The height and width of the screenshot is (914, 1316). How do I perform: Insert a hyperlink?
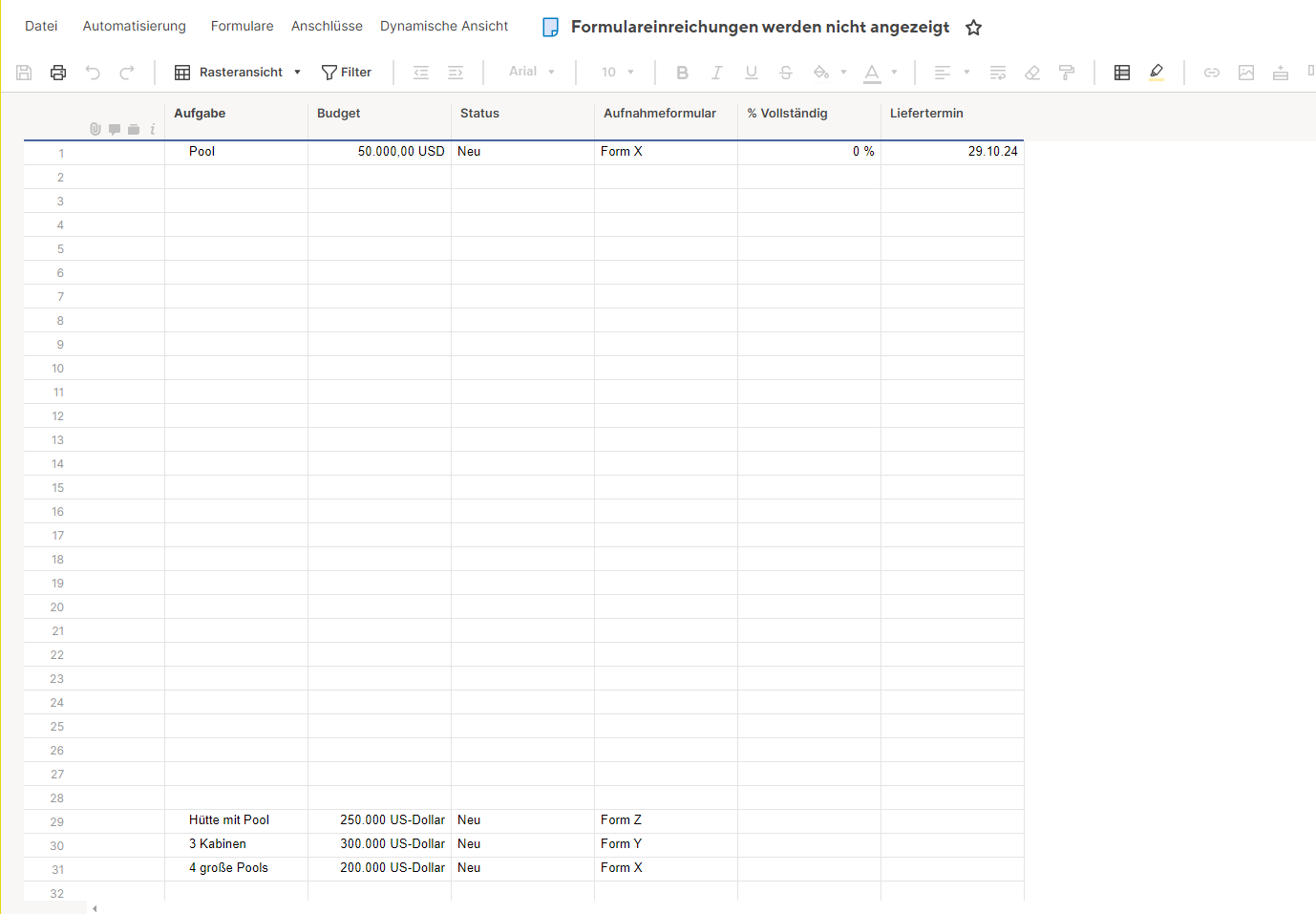coord(1212,73)
